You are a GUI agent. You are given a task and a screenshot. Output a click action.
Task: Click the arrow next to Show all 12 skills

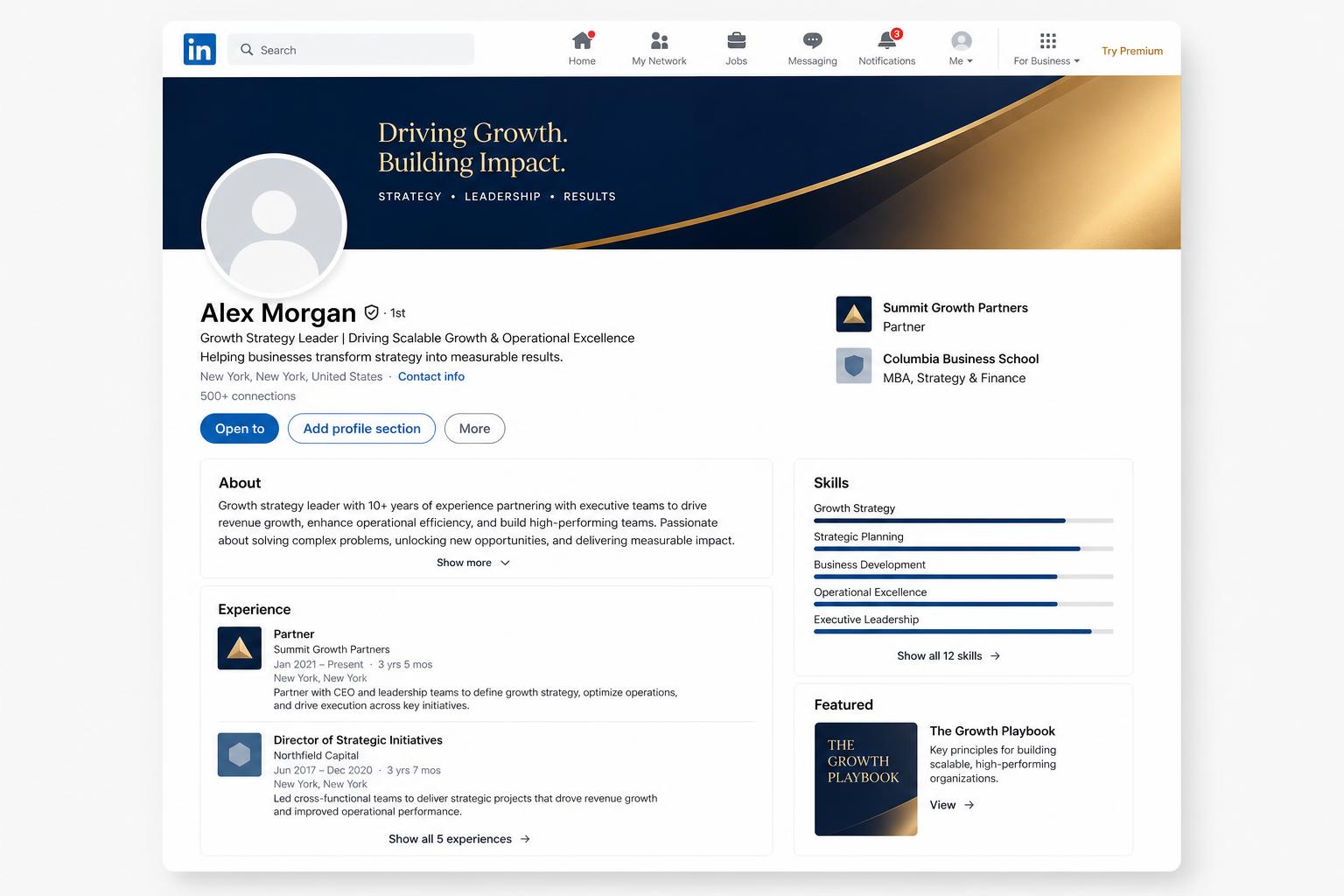[x=995, y=656]
